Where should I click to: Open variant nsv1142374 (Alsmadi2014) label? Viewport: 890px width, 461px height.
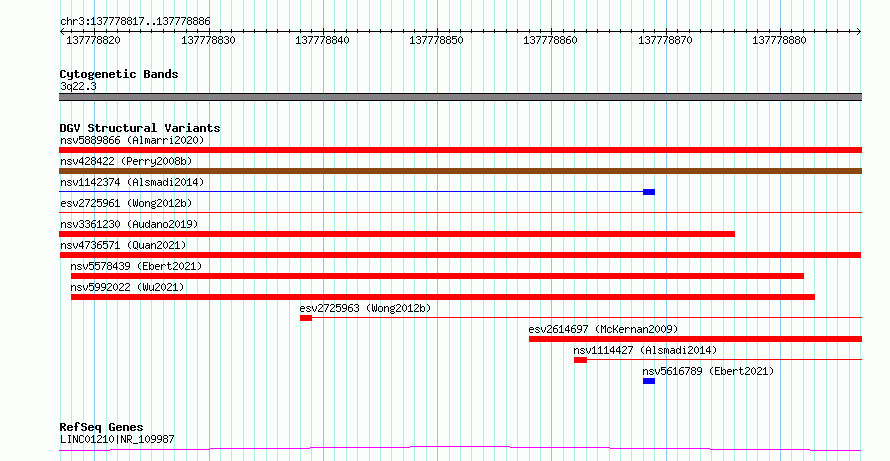(x=132, y=182)
